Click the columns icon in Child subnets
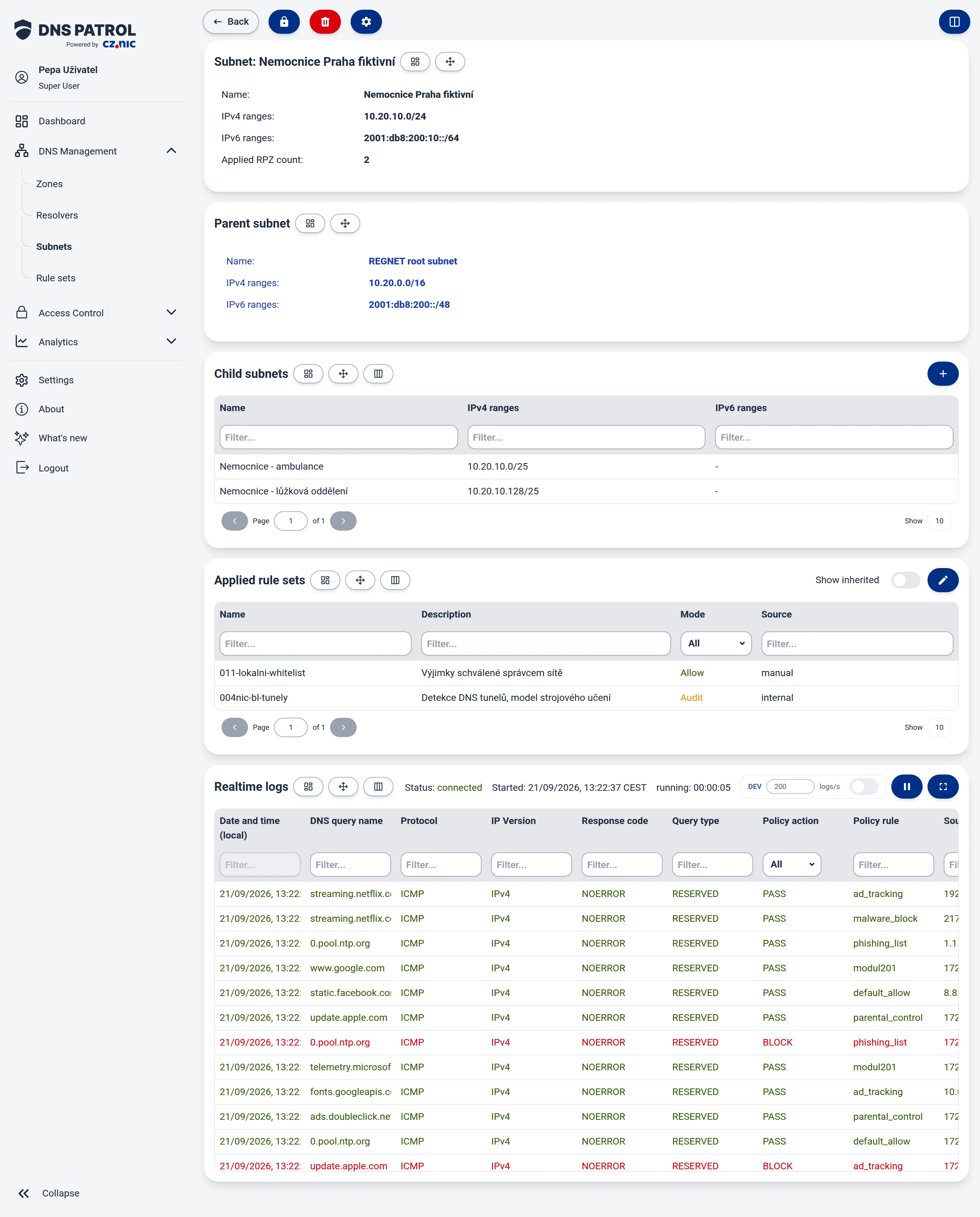Screen dimensions: 980x1217 (378, 374)
